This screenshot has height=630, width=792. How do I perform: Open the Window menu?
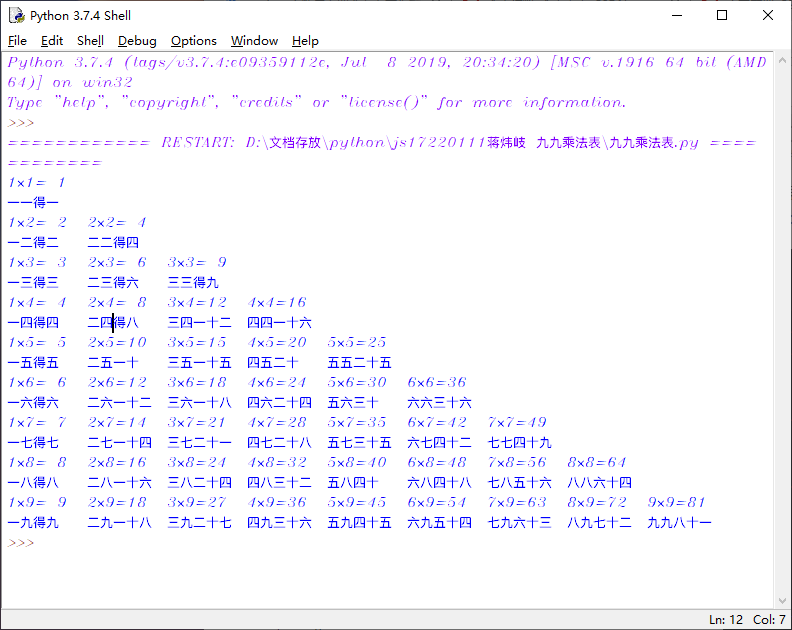tap(255, 41)
